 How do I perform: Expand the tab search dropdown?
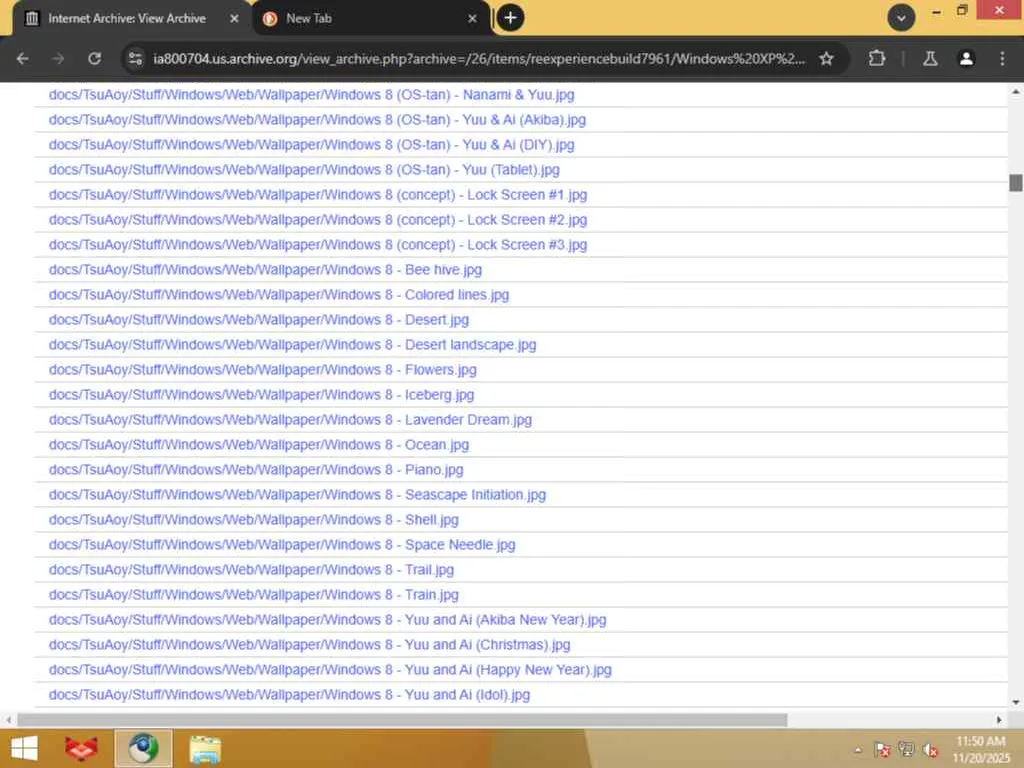click(x=901, y=18)
